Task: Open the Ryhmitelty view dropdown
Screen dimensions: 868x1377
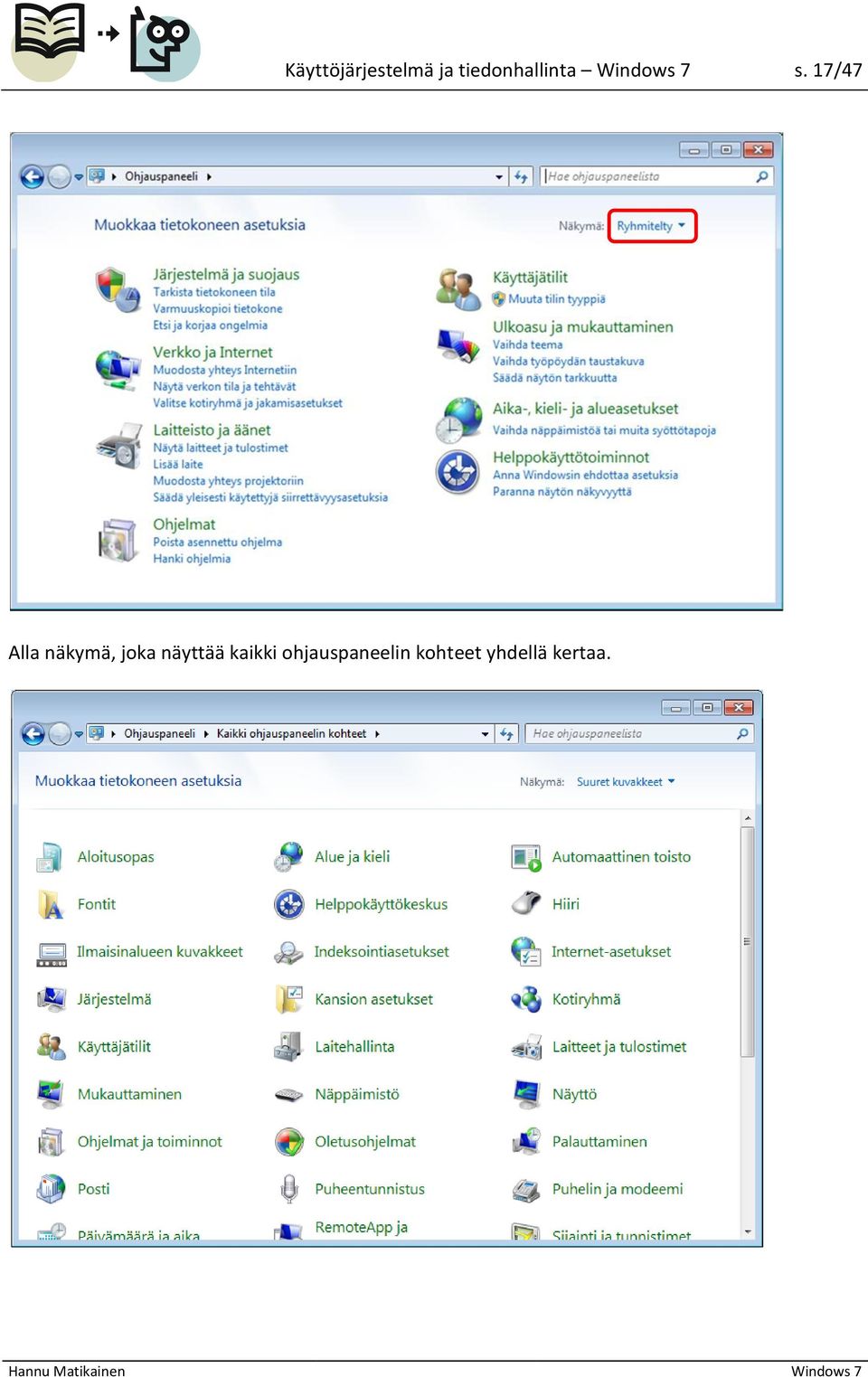Action: (651, 226)
